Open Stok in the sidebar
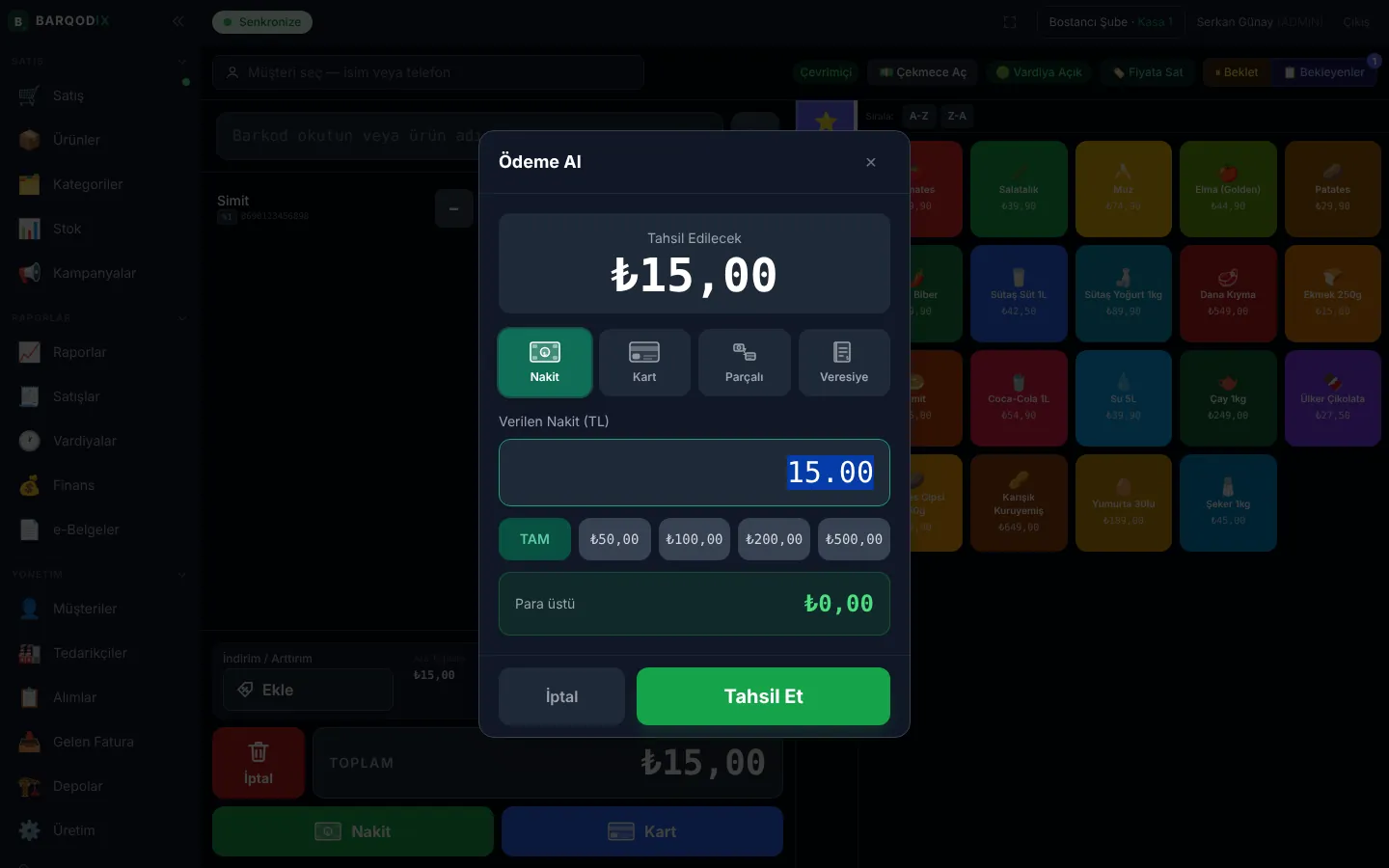Viewport: 1389px width, 868px height. tap(100, 229)
